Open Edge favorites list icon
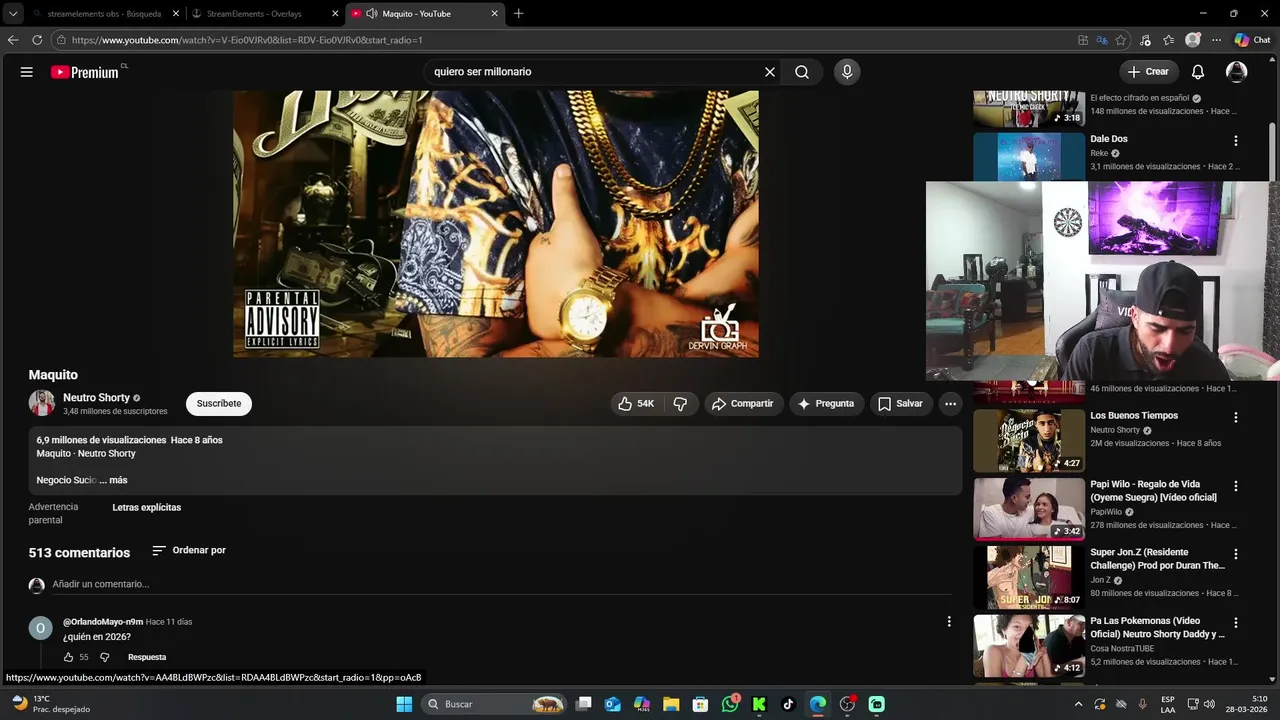Screen dimensions: 1280x720 pos(1169,40)
